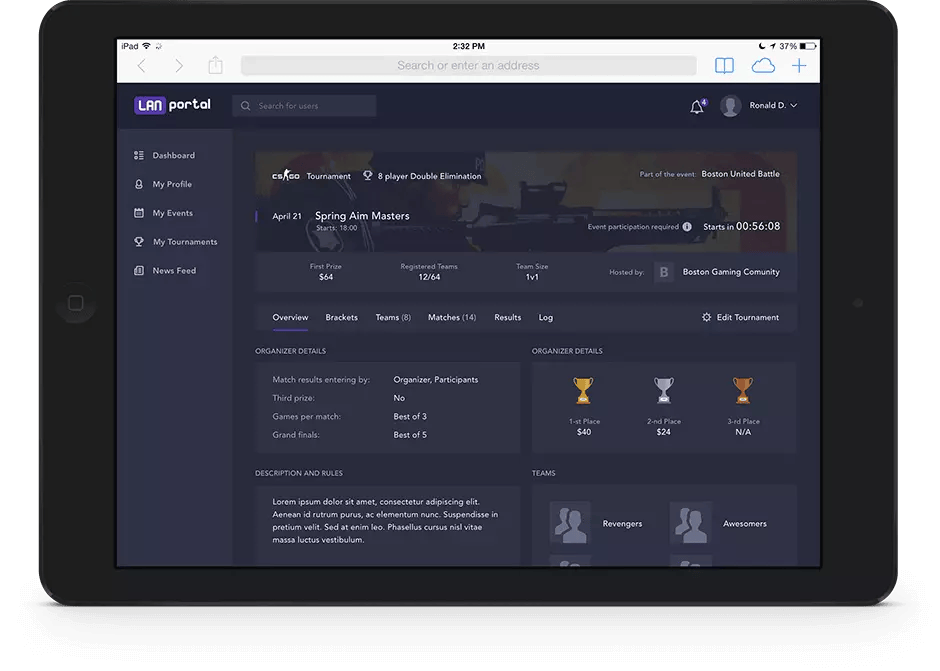Open the browser bookmarks book icon

point(724,65)
